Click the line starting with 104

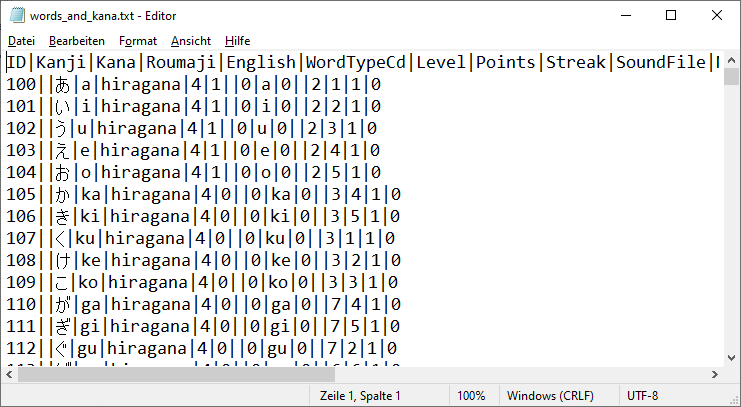(194, 172)
